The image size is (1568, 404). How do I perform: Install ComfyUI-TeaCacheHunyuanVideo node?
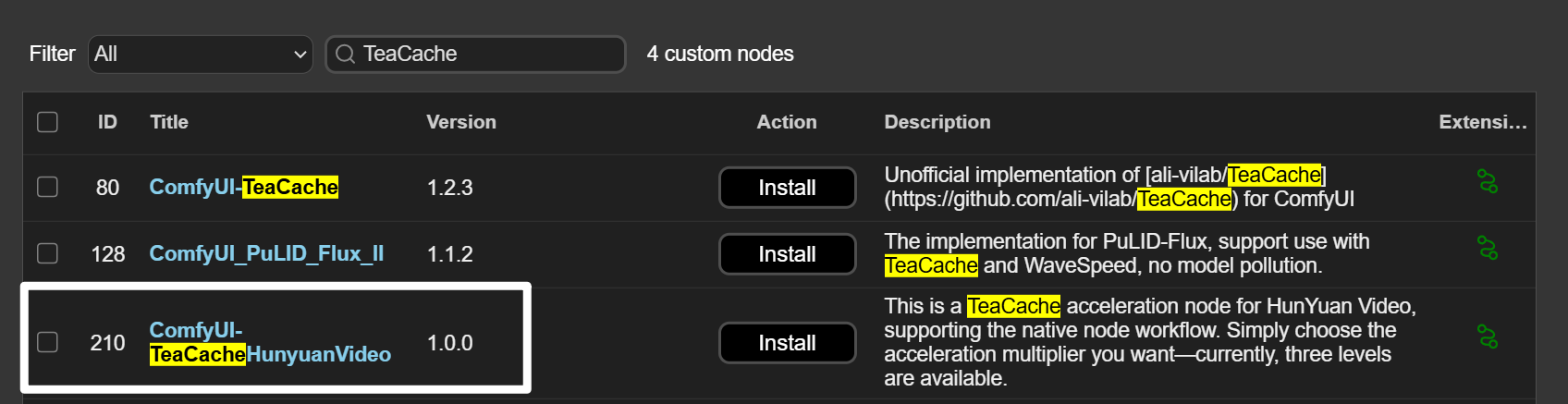point(787,343)
